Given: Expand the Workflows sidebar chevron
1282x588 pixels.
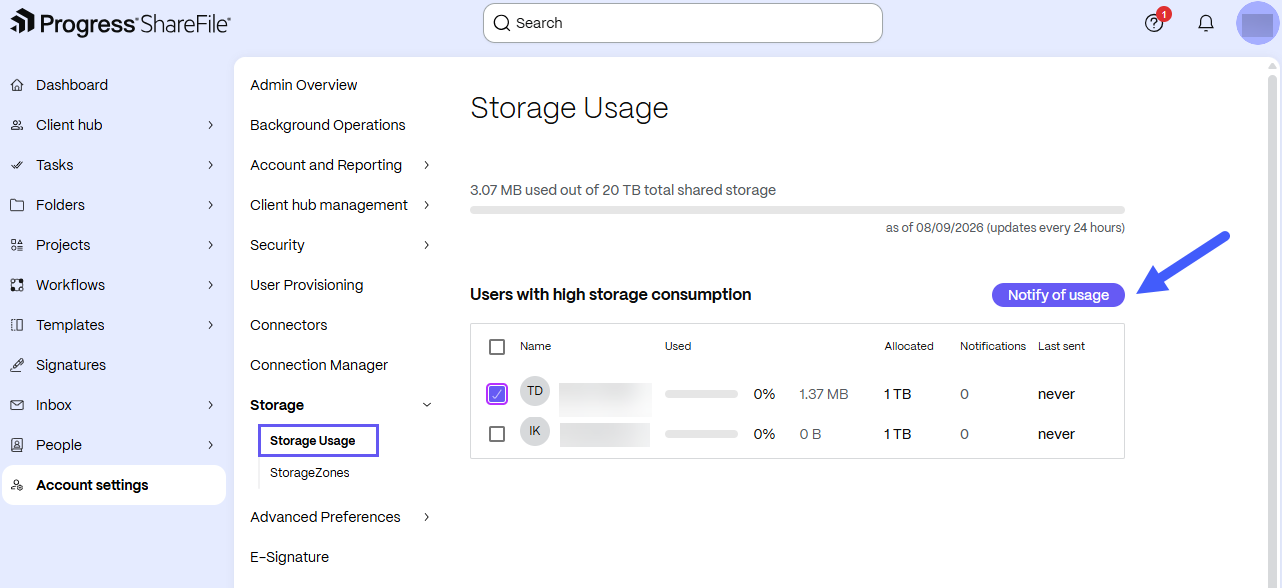Looking at the screenshot, I should point(210,285).
